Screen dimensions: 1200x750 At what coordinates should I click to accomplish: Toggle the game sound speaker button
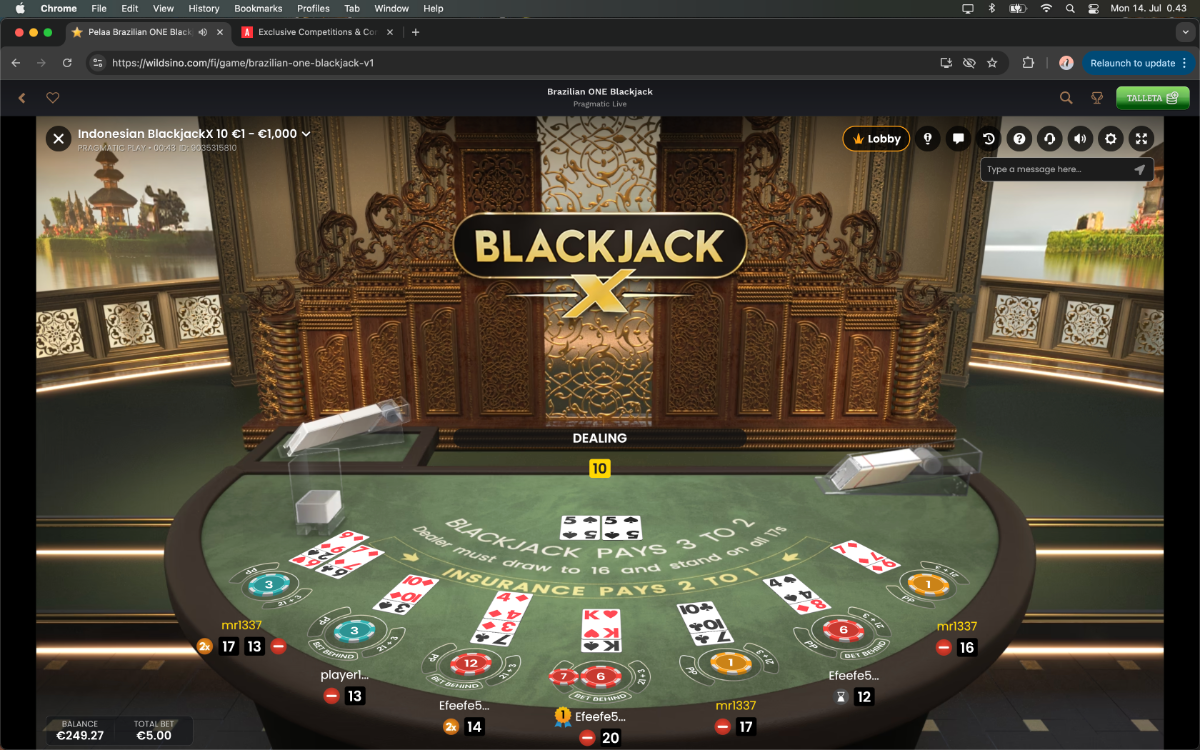coord(1080,139)
